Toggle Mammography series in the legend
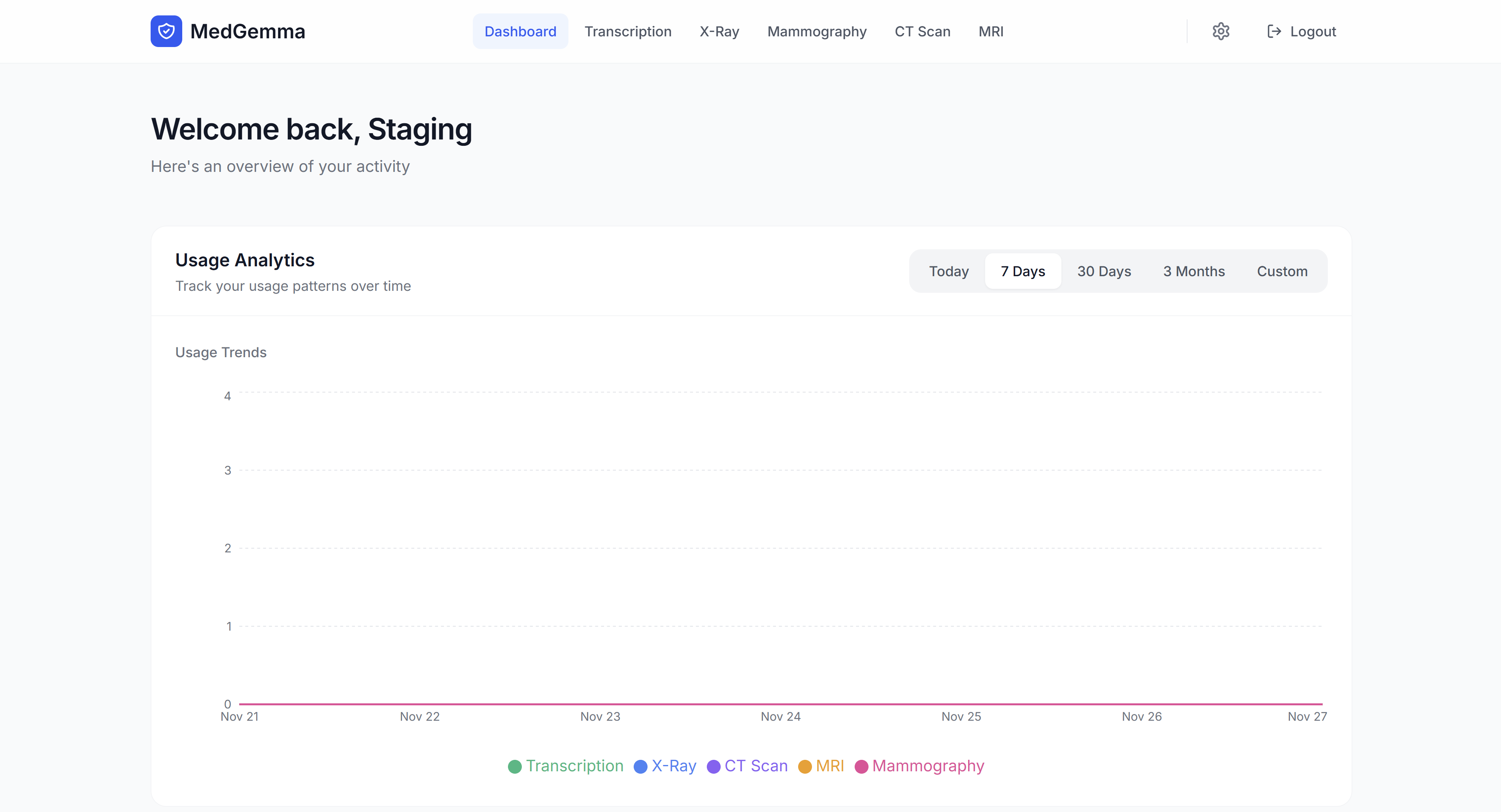1501x812 pixels. click(x=928, y=767)
